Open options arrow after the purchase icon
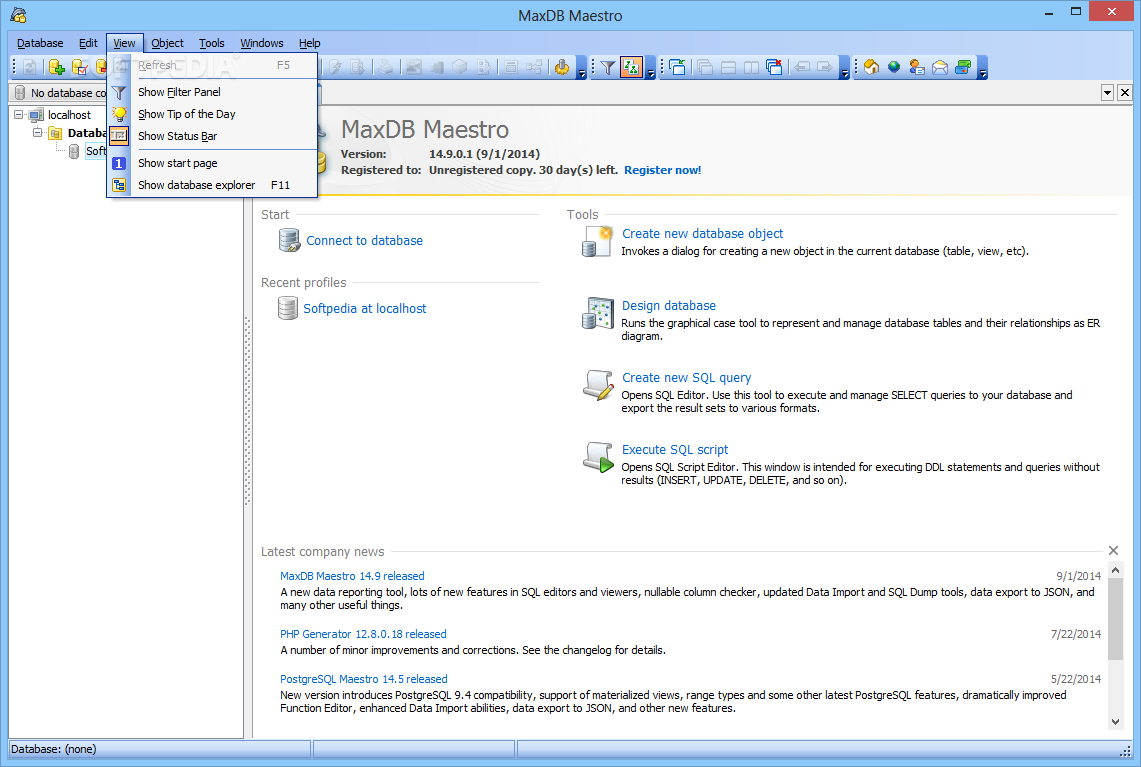Image resolution: width=1141 pixels, height=767 pixels. pyautogui.click(x=982, y=69)
